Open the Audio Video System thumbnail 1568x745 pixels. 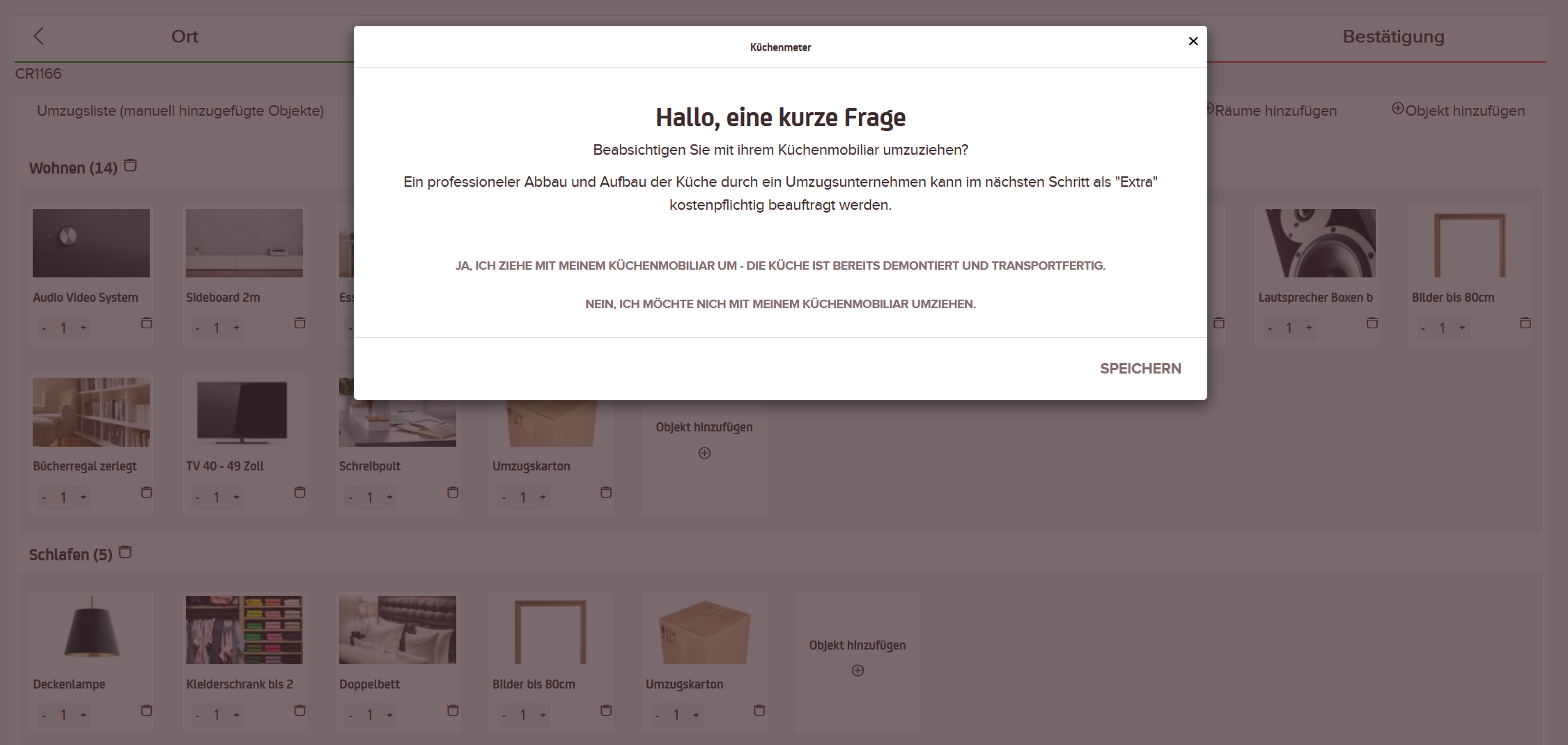(x=91, y=243)
